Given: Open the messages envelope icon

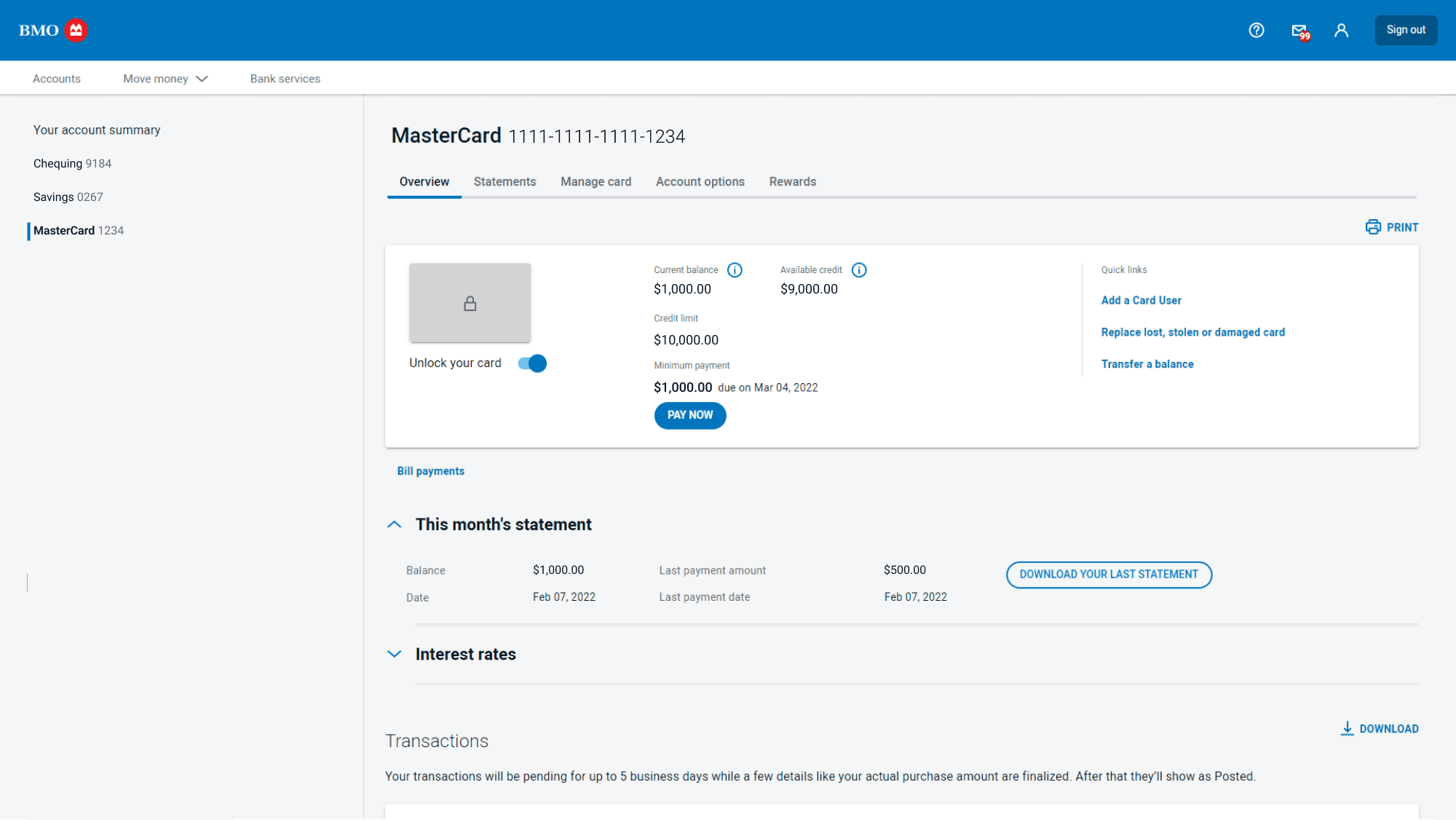Looking at the screenshot, I should click(1300, 31).
